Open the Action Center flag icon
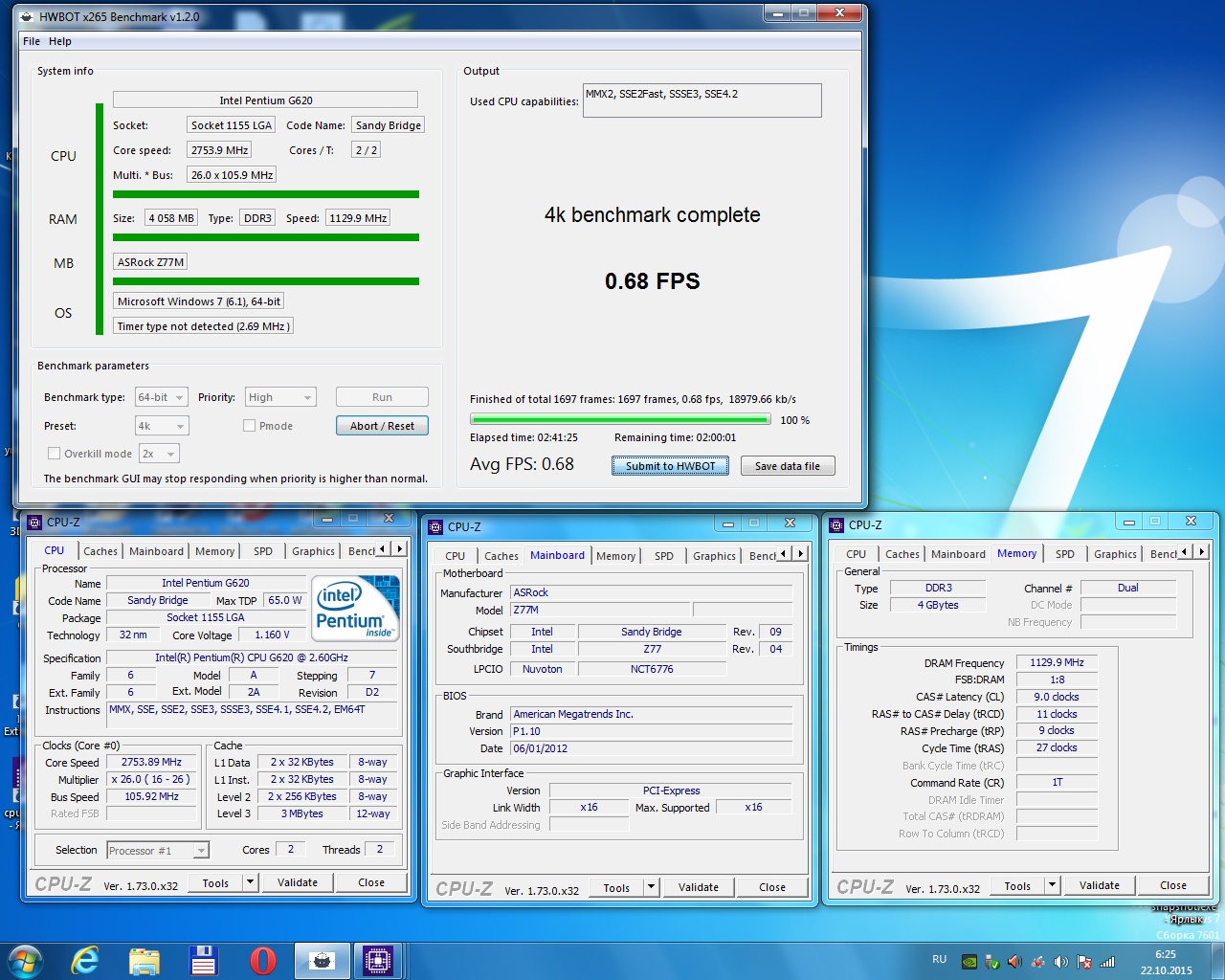Image resolution: width=1225 pixels, height=980 pixels. click(1084, 962)
